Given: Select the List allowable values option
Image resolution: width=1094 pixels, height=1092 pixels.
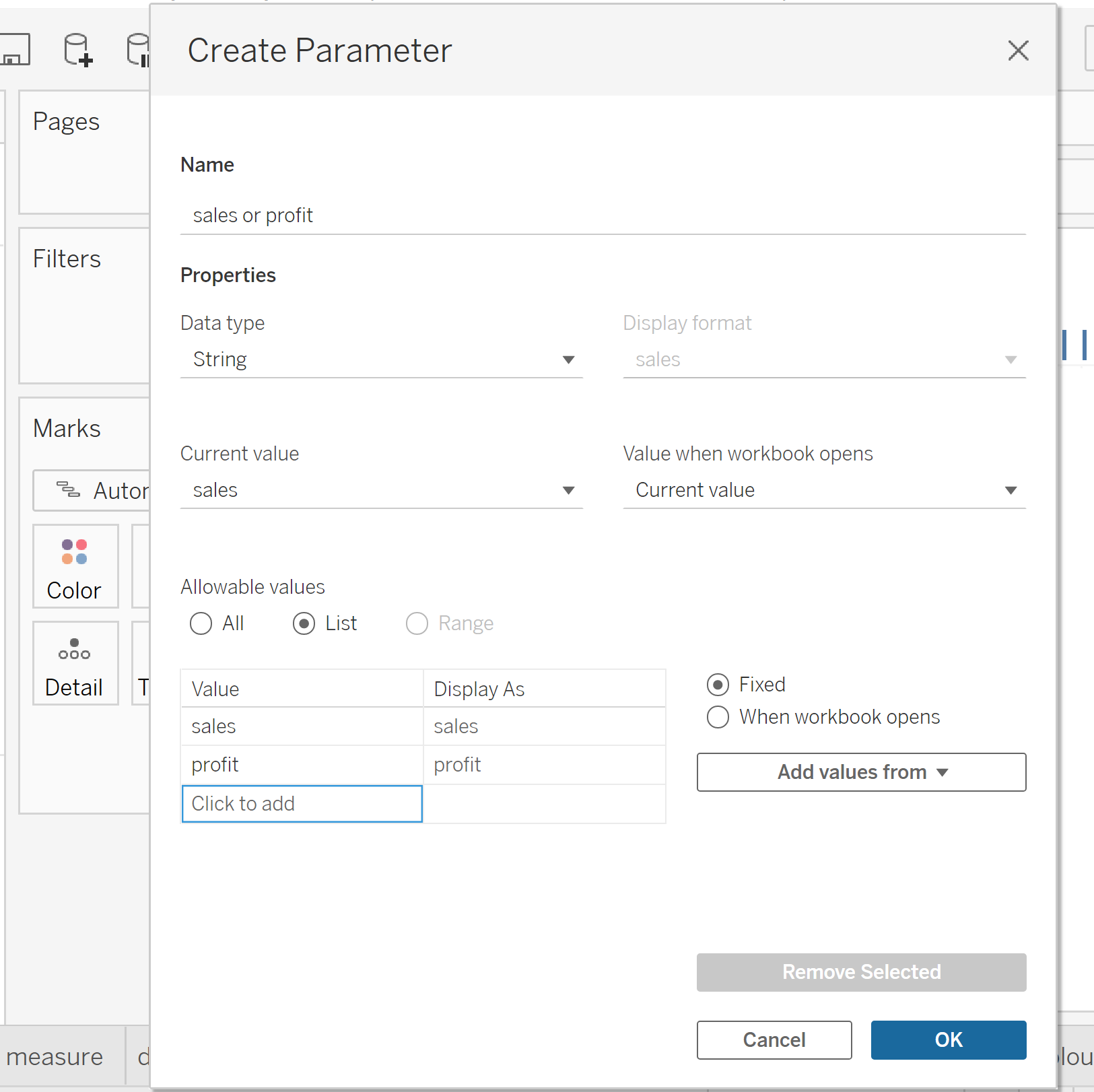Looking at the screenshot, I should pyautogui.click(x=304, y=623).
